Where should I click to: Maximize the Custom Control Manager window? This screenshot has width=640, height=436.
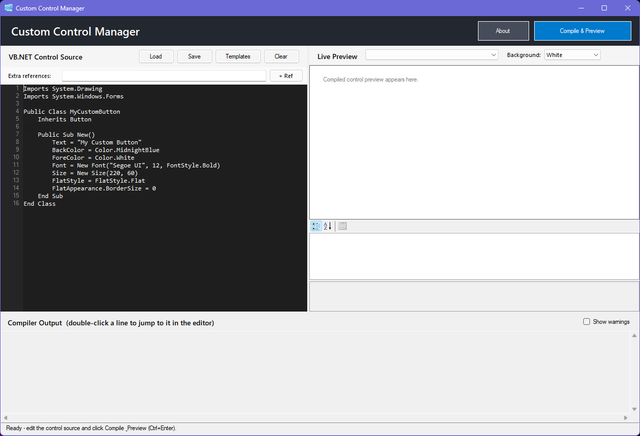click(604, 8)
